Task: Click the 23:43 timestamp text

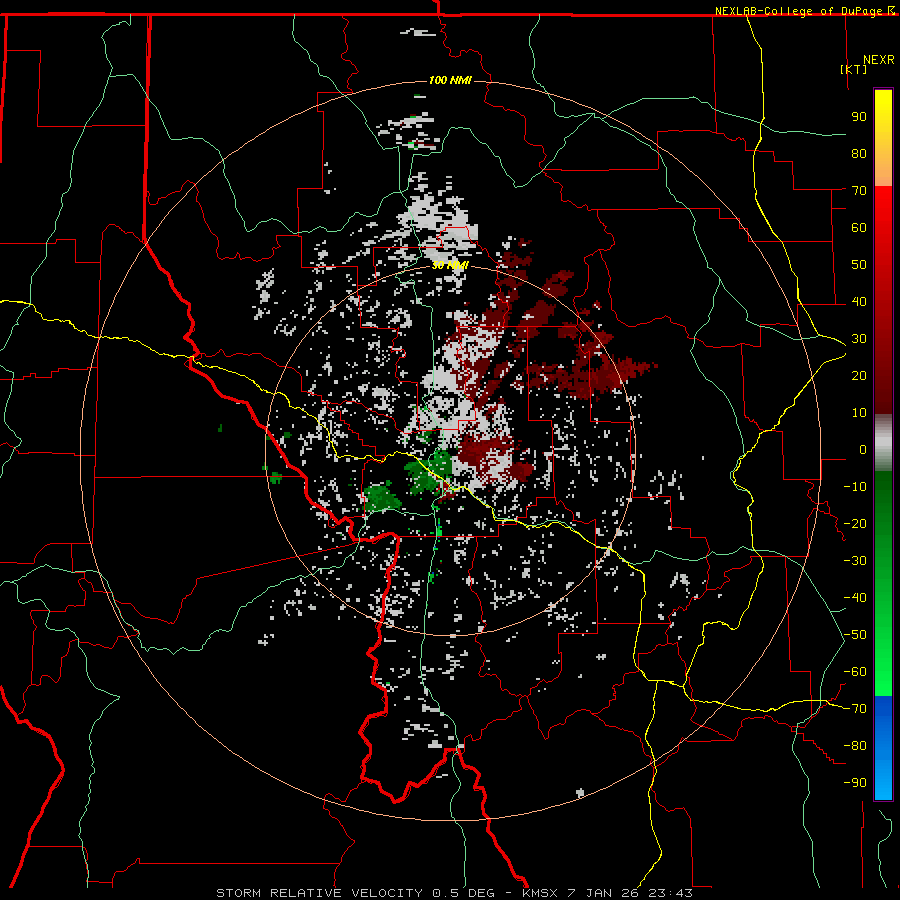Action: [670, 893]
